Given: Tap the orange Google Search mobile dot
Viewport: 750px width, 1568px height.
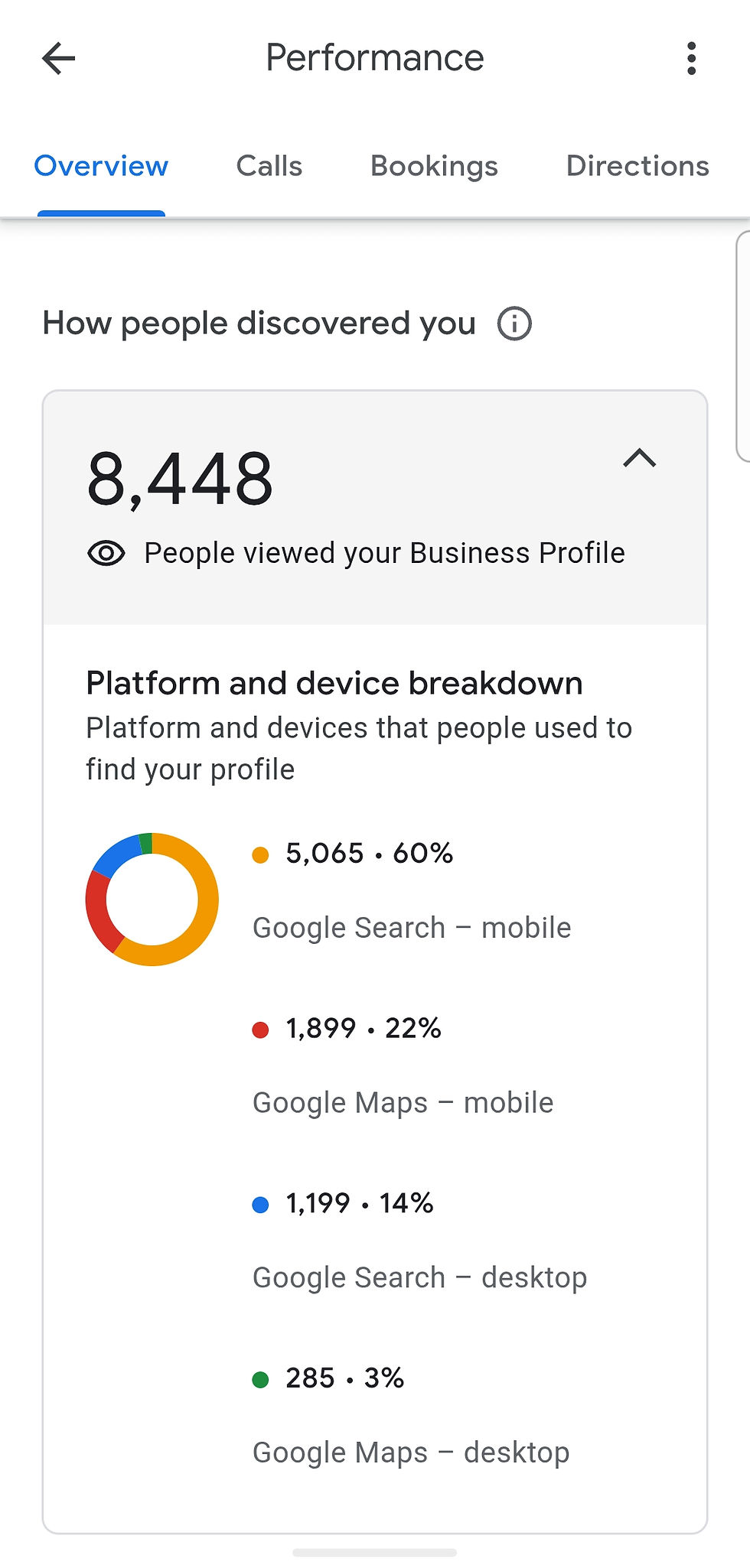Looking at the screenshot, I should point(260,855).
